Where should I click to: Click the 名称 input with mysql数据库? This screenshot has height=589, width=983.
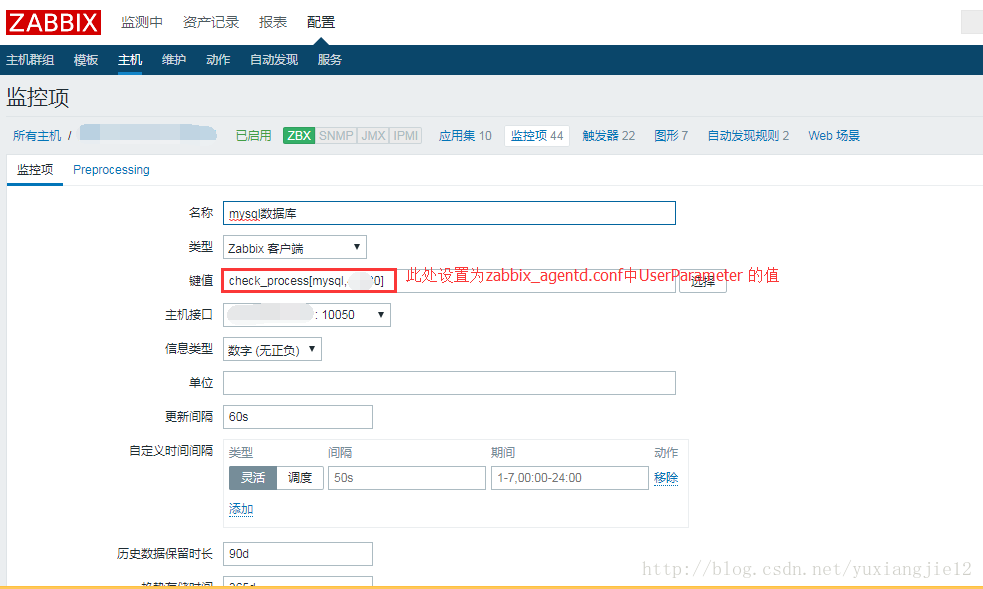coord(449,213)
